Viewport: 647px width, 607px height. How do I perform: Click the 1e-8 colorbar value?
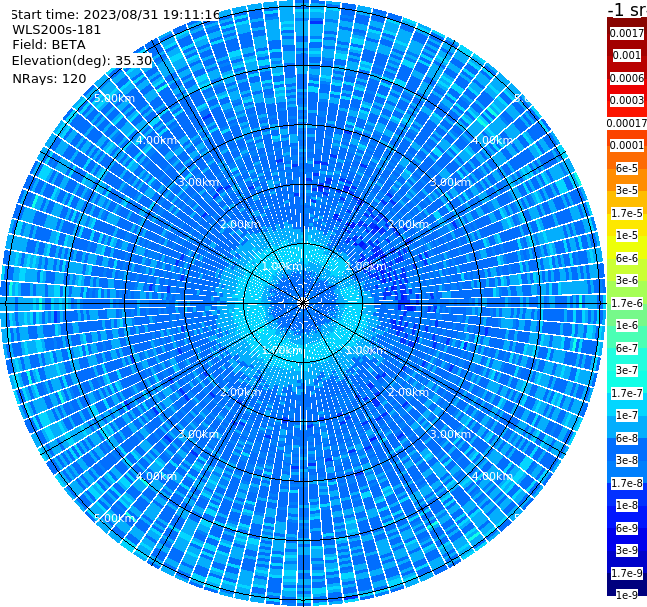(627, 505)
